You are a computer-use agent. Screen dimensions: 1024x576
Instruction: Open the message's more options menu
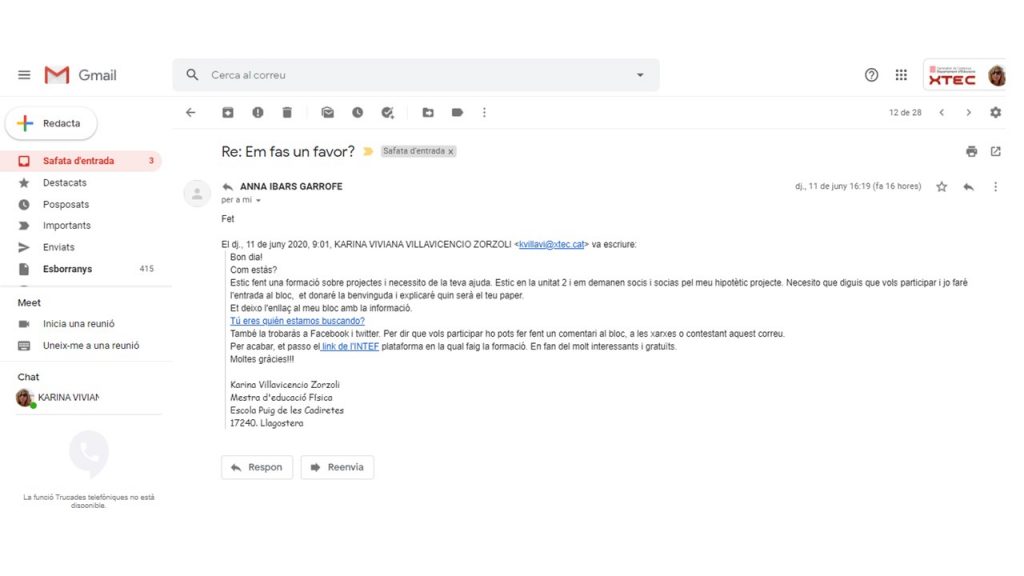pyautogui.click(x=995, y=186)
